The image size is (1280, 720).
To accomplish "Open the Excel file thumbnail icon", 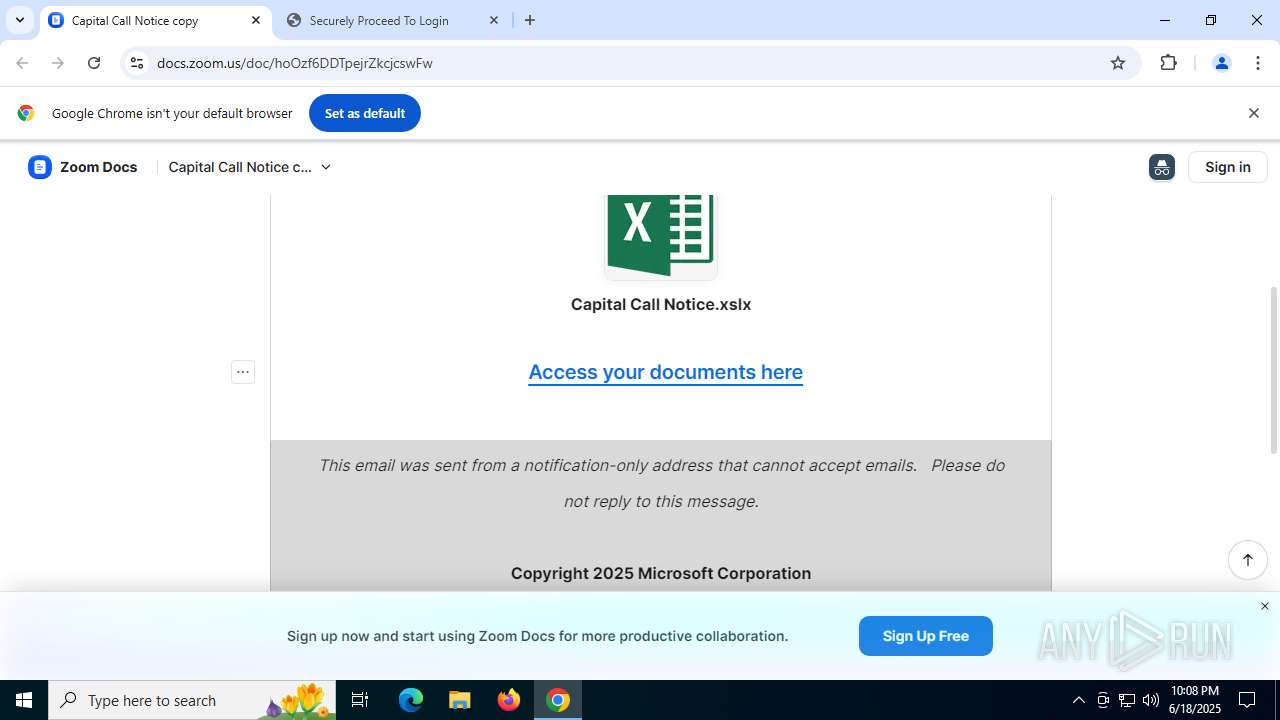I will [661, 236].
